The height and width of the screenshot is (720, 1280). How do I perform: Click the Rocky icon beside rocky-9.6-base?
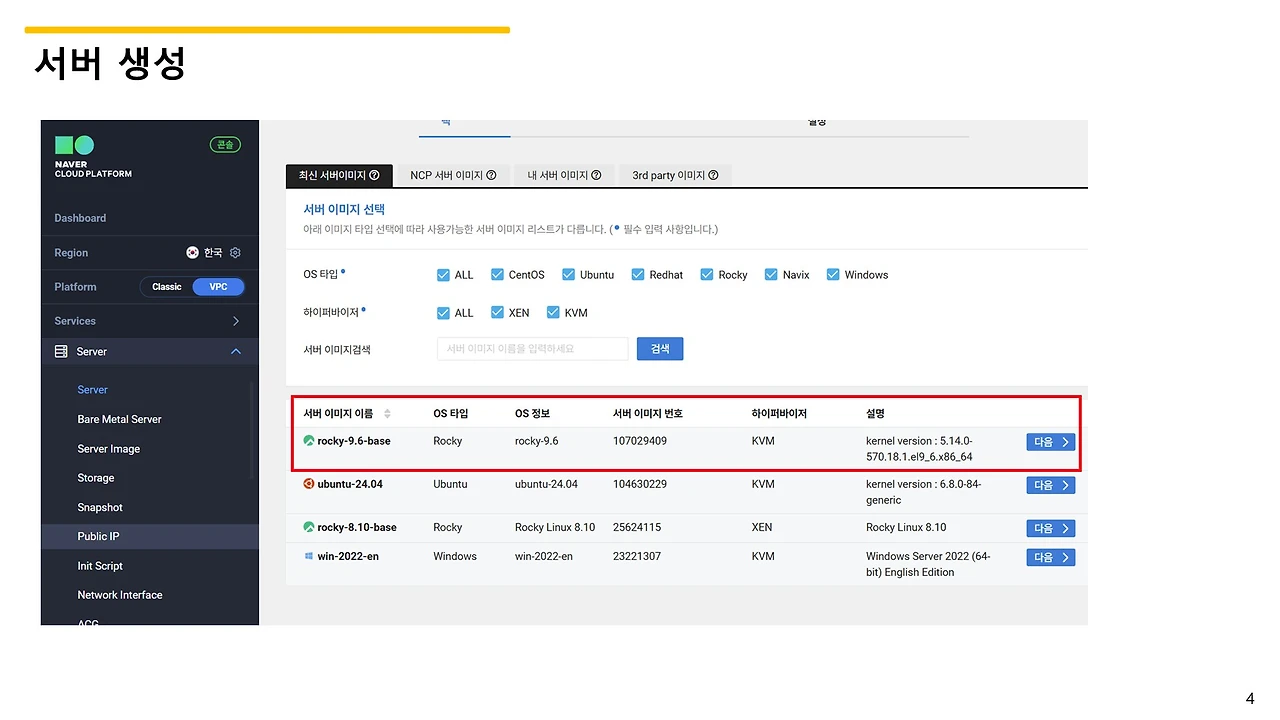(309, 441)
